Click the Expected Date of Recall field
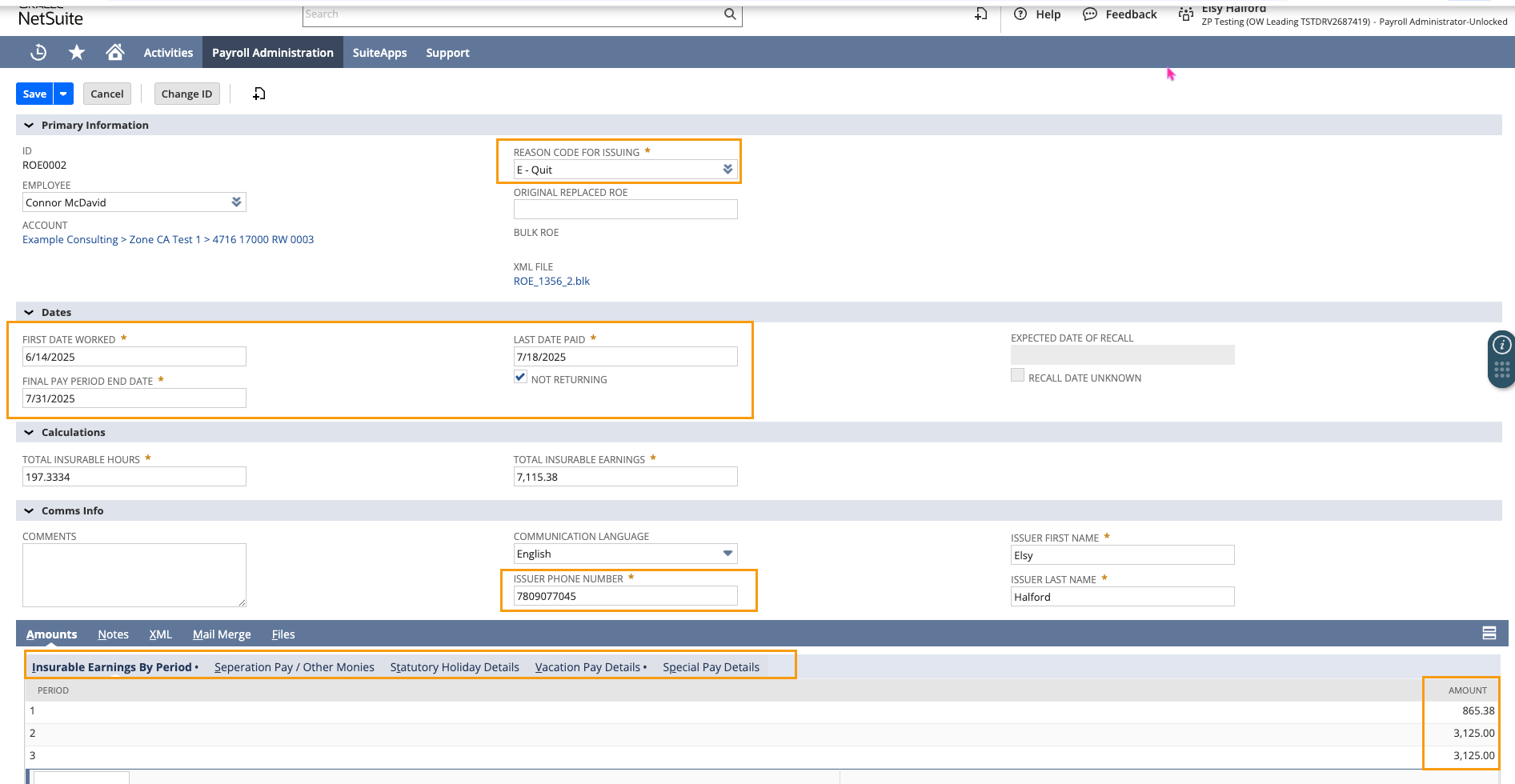 tap(1122, 355)
